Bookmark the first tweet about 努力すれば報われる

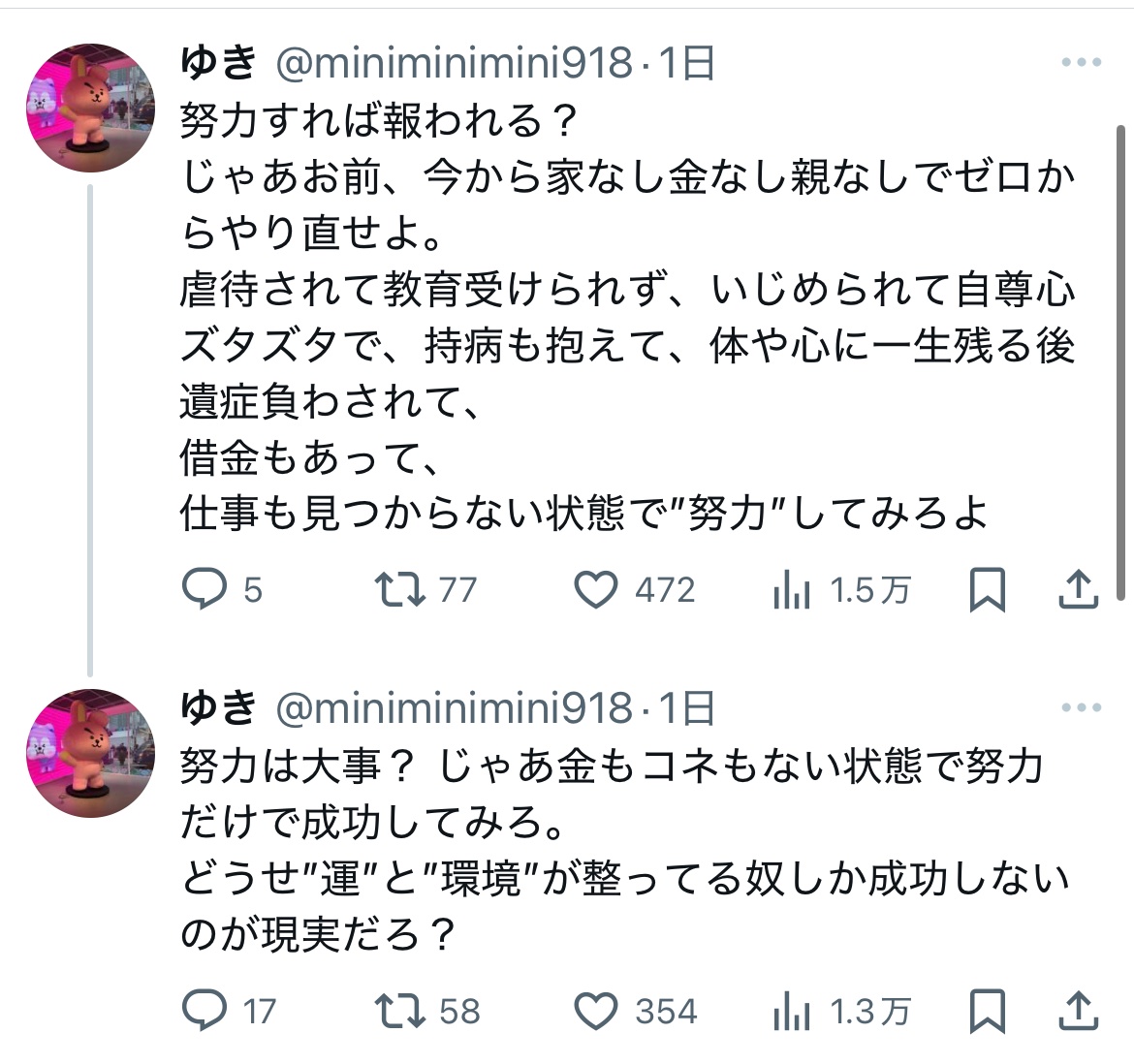[x=987, y=589]
